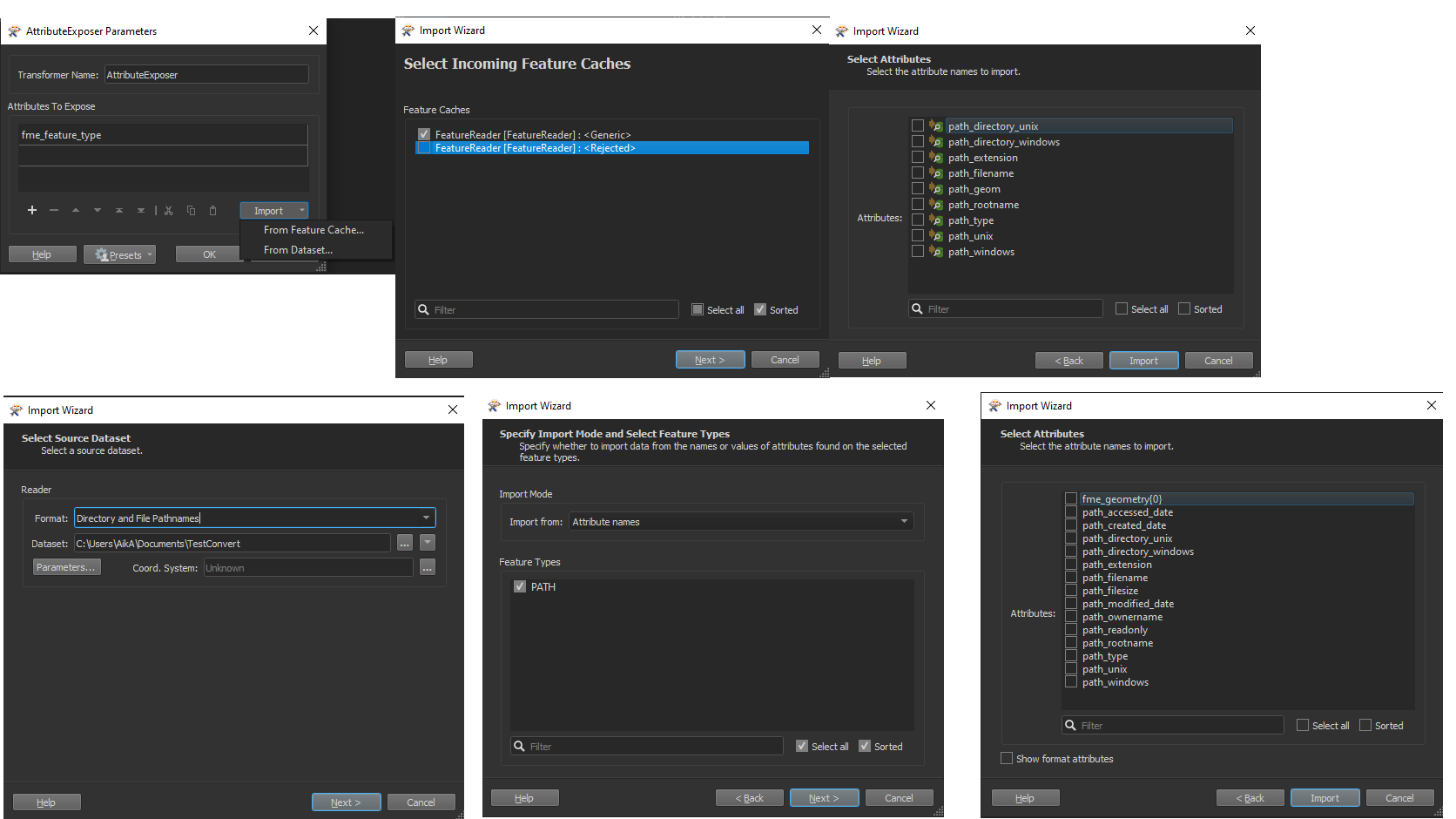Screen dimensions: 1456x819
Task: Click the search icon in the Feature Caches filter
Action: point(424,309)
